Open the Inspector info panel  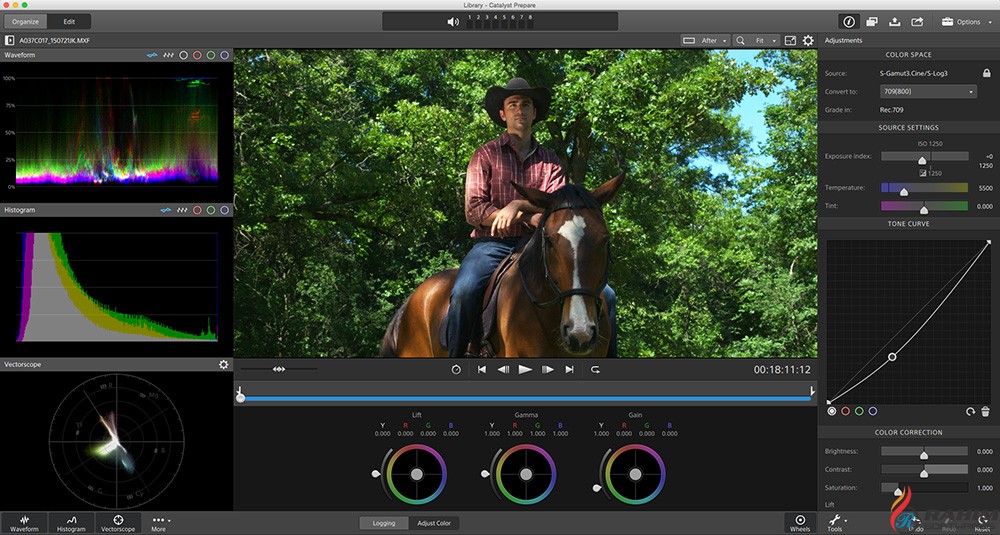(x=849, y=21)
